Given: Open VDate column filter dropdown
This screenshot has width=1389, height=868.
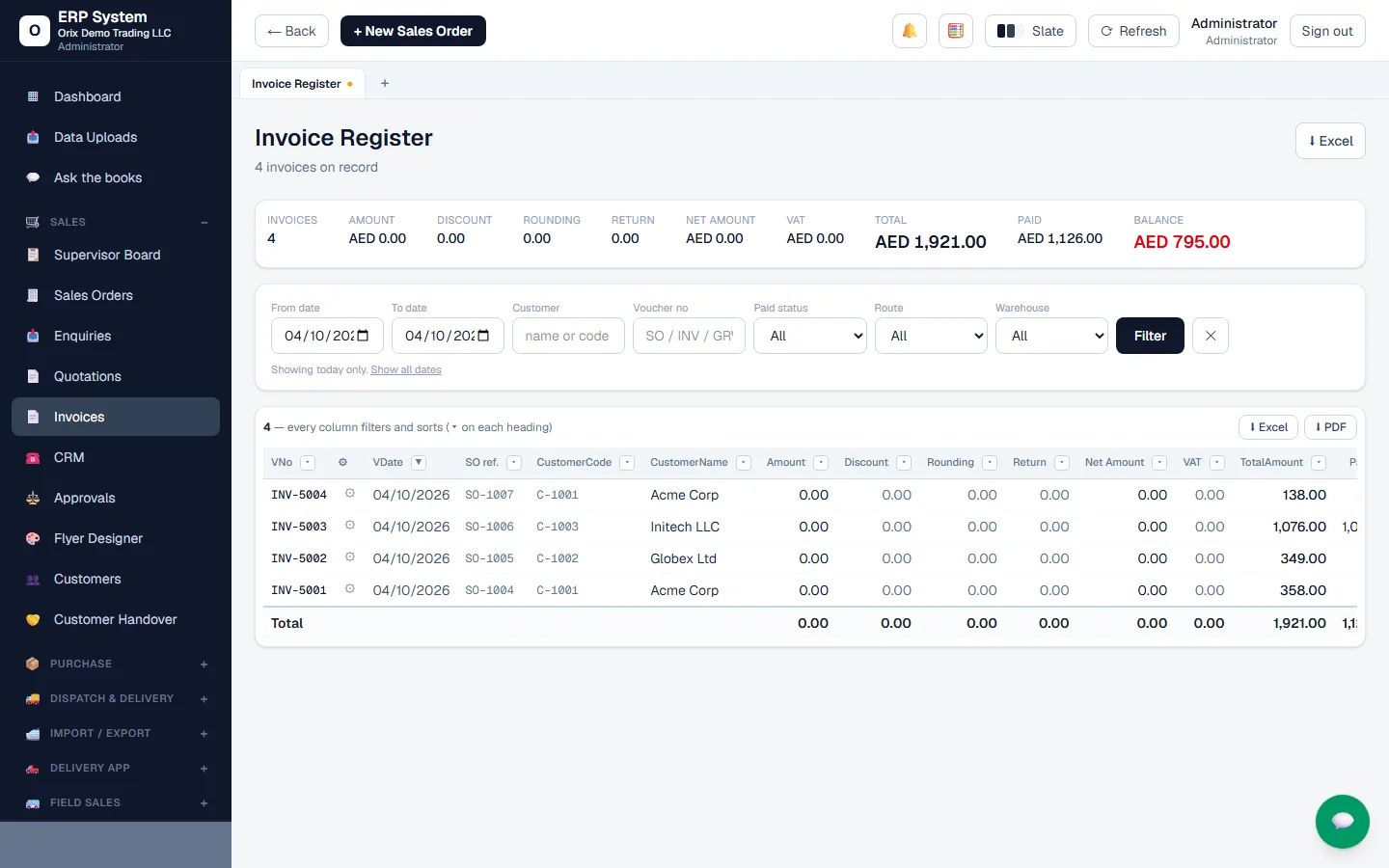Looking at the screenshot, I should coord(419,463).
